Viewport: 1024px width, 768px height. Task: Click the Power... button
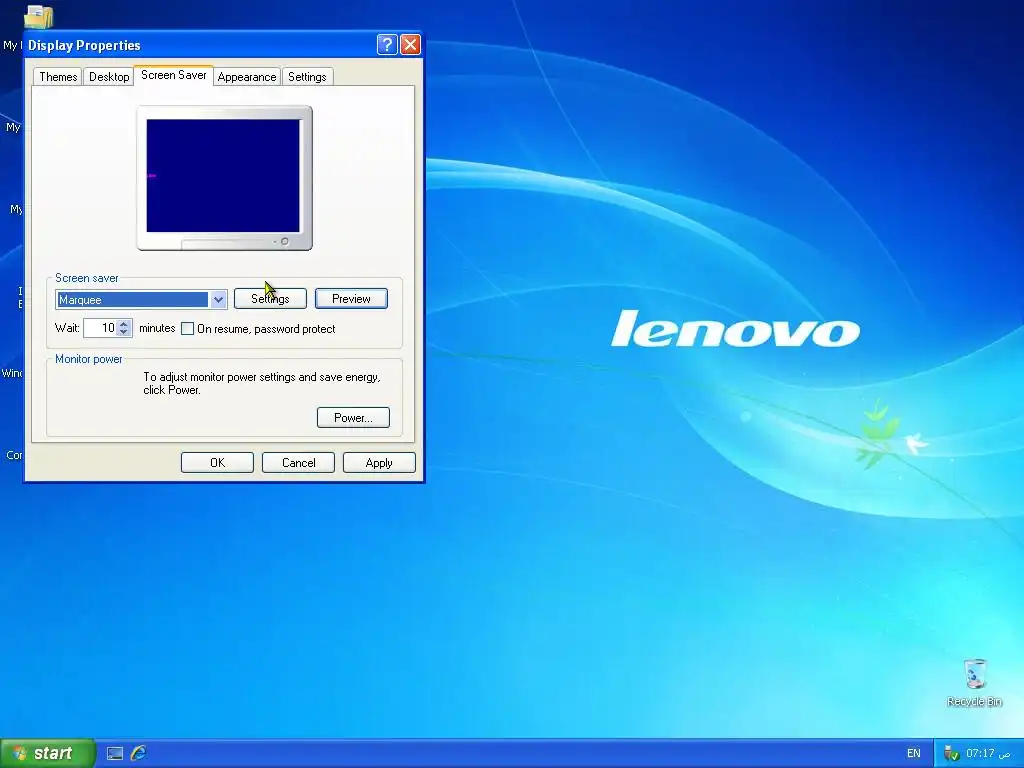(353, 417)
